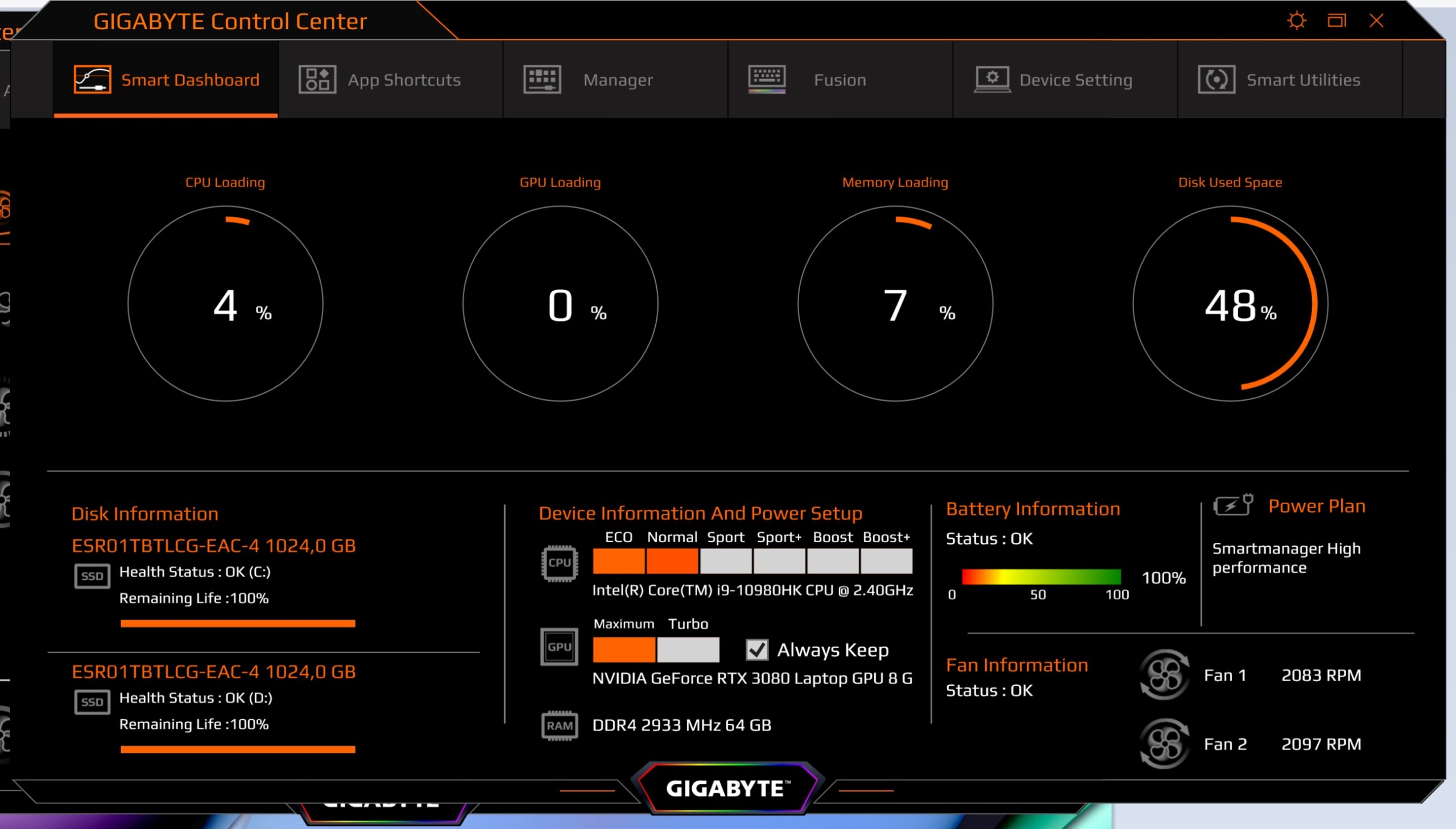Click the C: drive SSD icon
This screenshot has height=829, width=1456.
coord(92,576)
